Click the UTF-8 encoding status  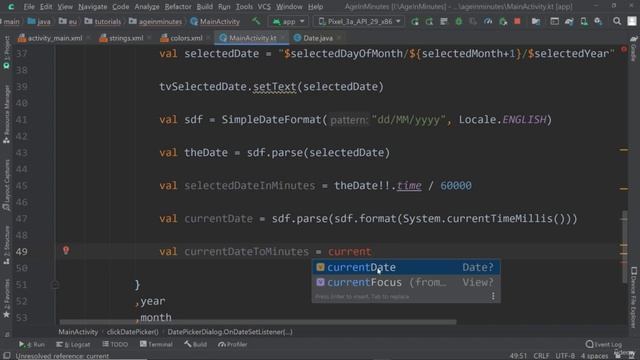pyautogui.click(x=565, y=356)
